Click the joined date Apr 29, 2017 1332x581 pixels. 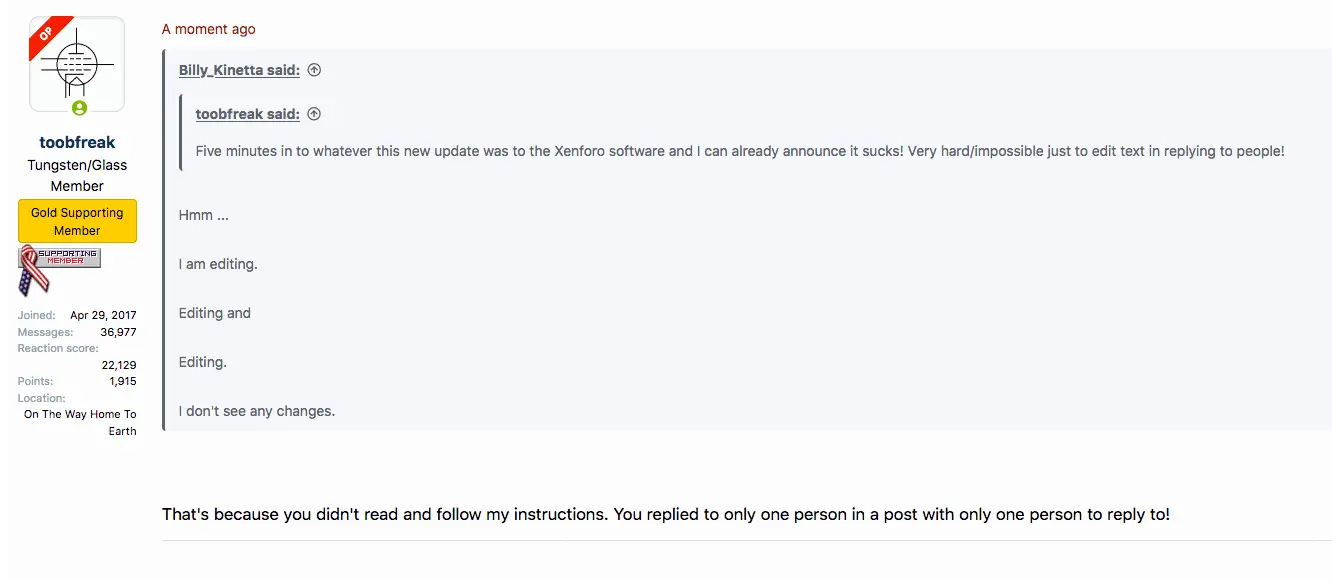tap(103, 315)
